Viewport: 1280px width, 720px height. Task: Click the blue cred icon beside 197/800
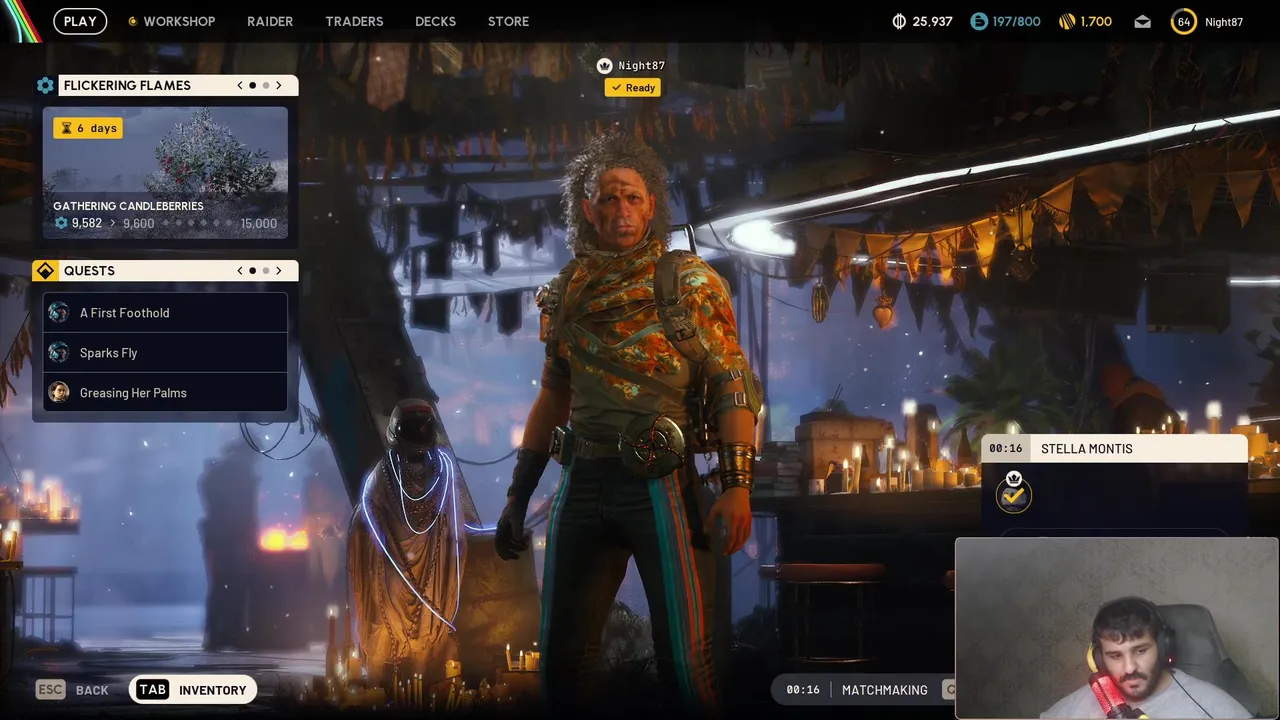point(979,21)
